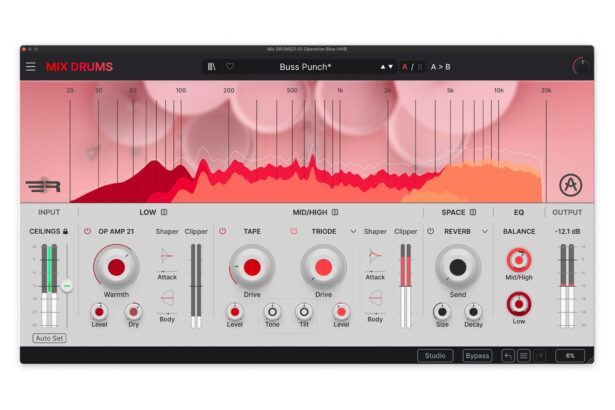Click the OP AMP Dry knob
This screenshot has height=410, width=615.
click(134, 312)
